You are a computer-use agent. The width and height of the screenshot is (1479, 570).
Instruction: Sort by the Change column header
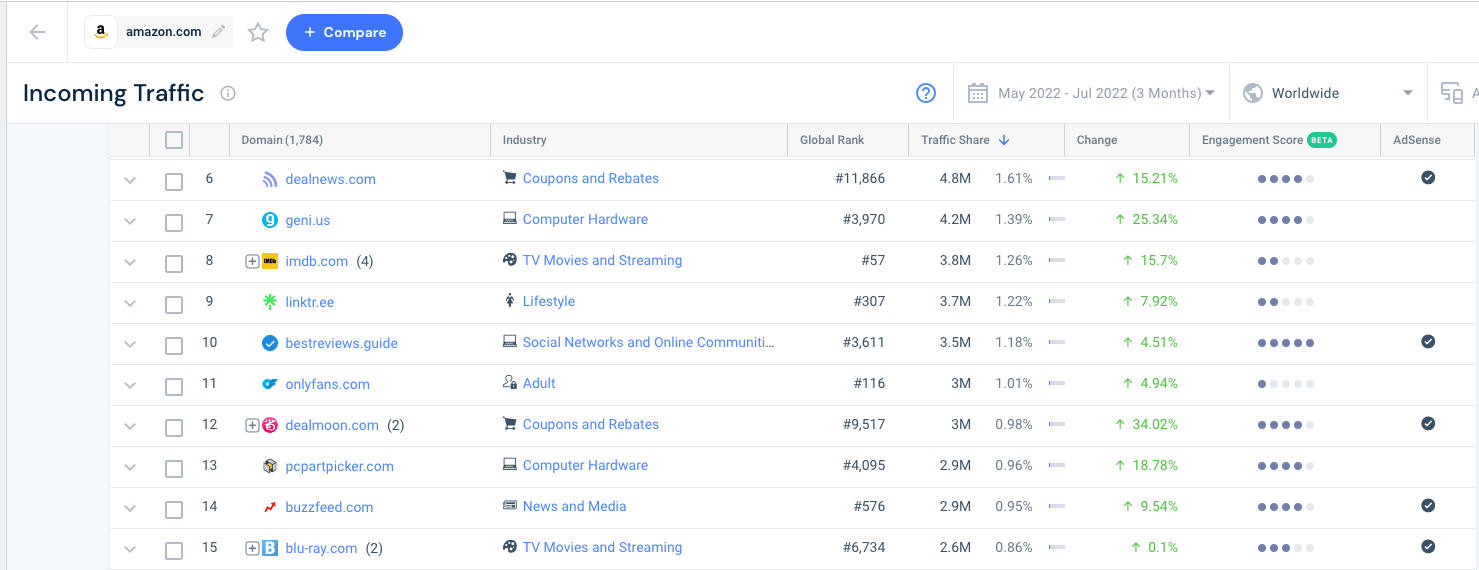pyautogui.click(x=1097, y=140)
